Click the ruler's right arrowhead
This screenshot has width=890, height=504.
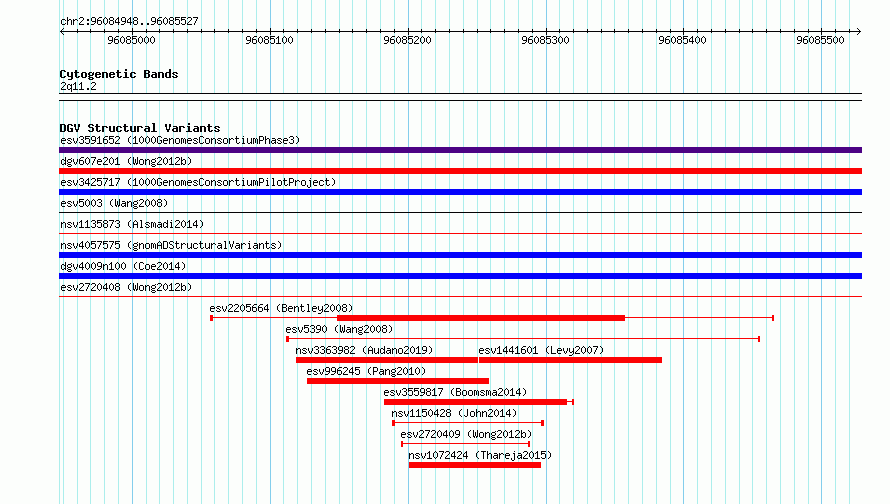click(859, 32)
